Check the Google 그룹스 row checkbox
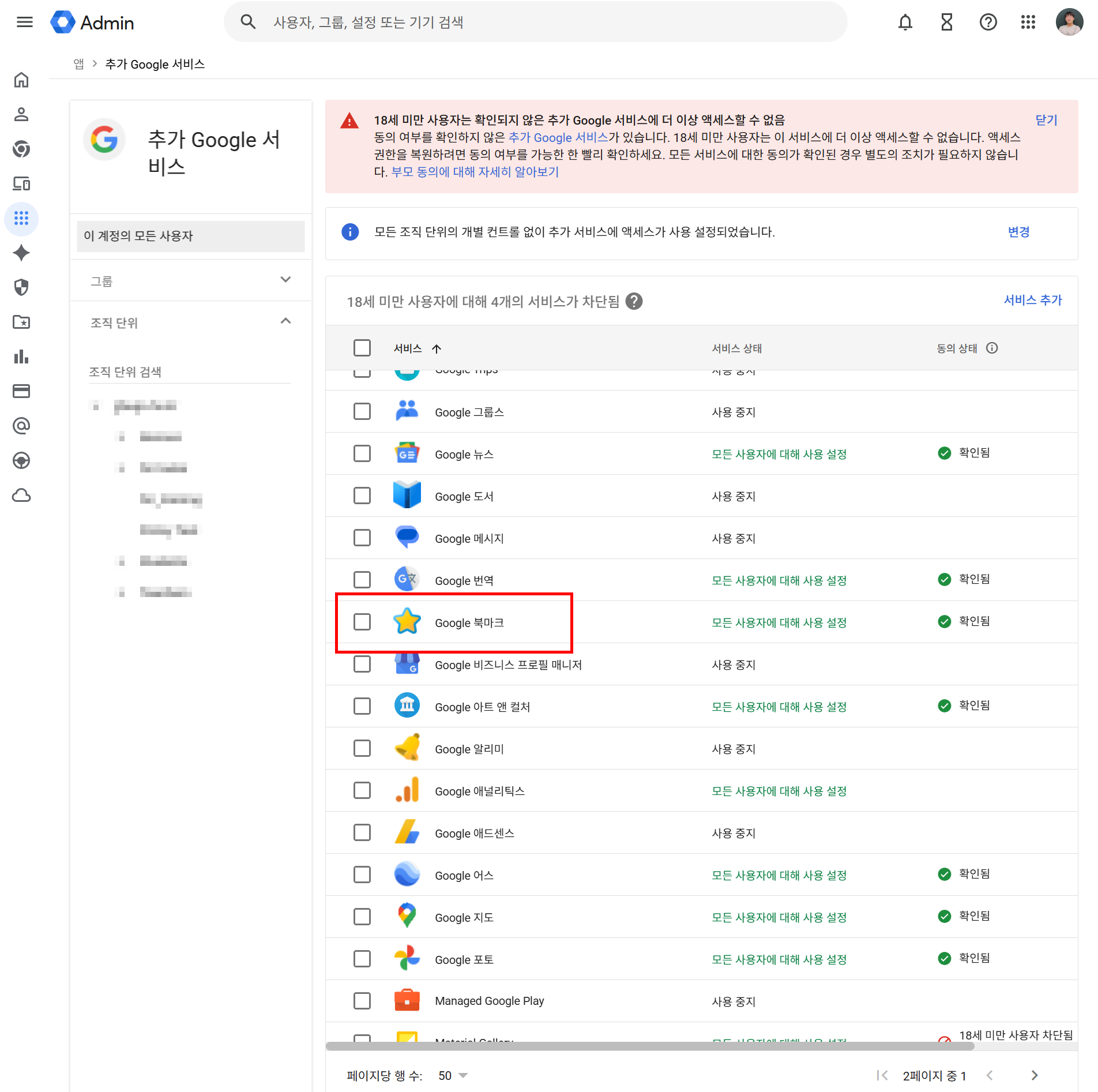The image size is (1098, 1092). (x=362, y=411)
